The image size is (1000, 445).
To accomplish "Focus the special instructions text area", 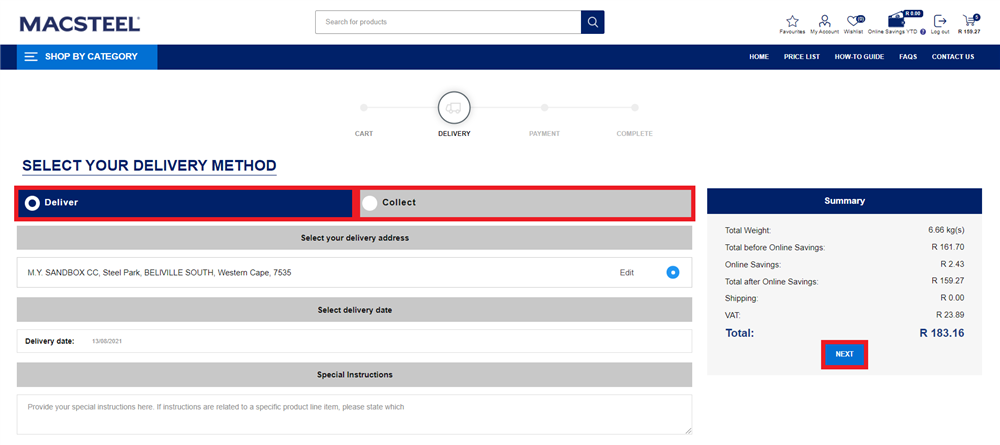I will tap(354, 414).
